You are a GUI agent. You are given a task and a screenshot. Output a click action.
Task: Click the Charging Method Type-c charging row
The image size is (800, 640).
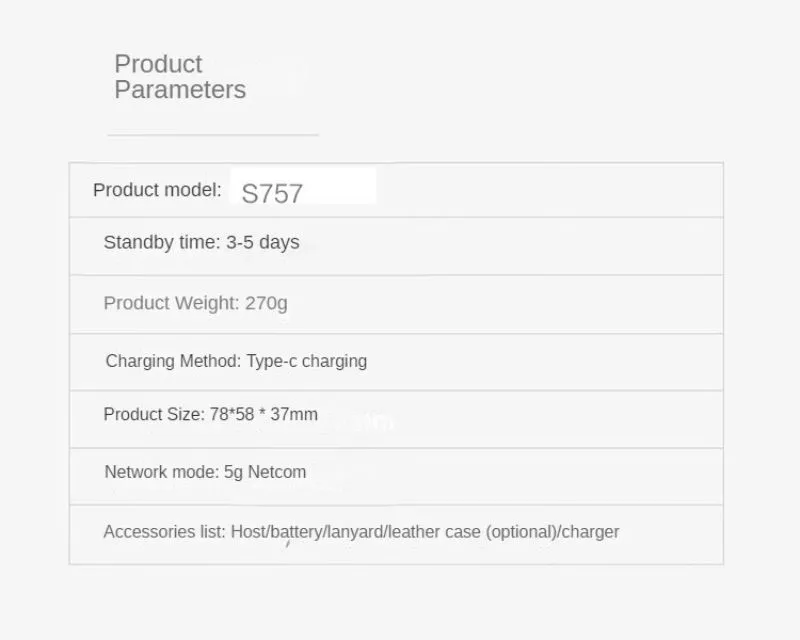point(396,362)
